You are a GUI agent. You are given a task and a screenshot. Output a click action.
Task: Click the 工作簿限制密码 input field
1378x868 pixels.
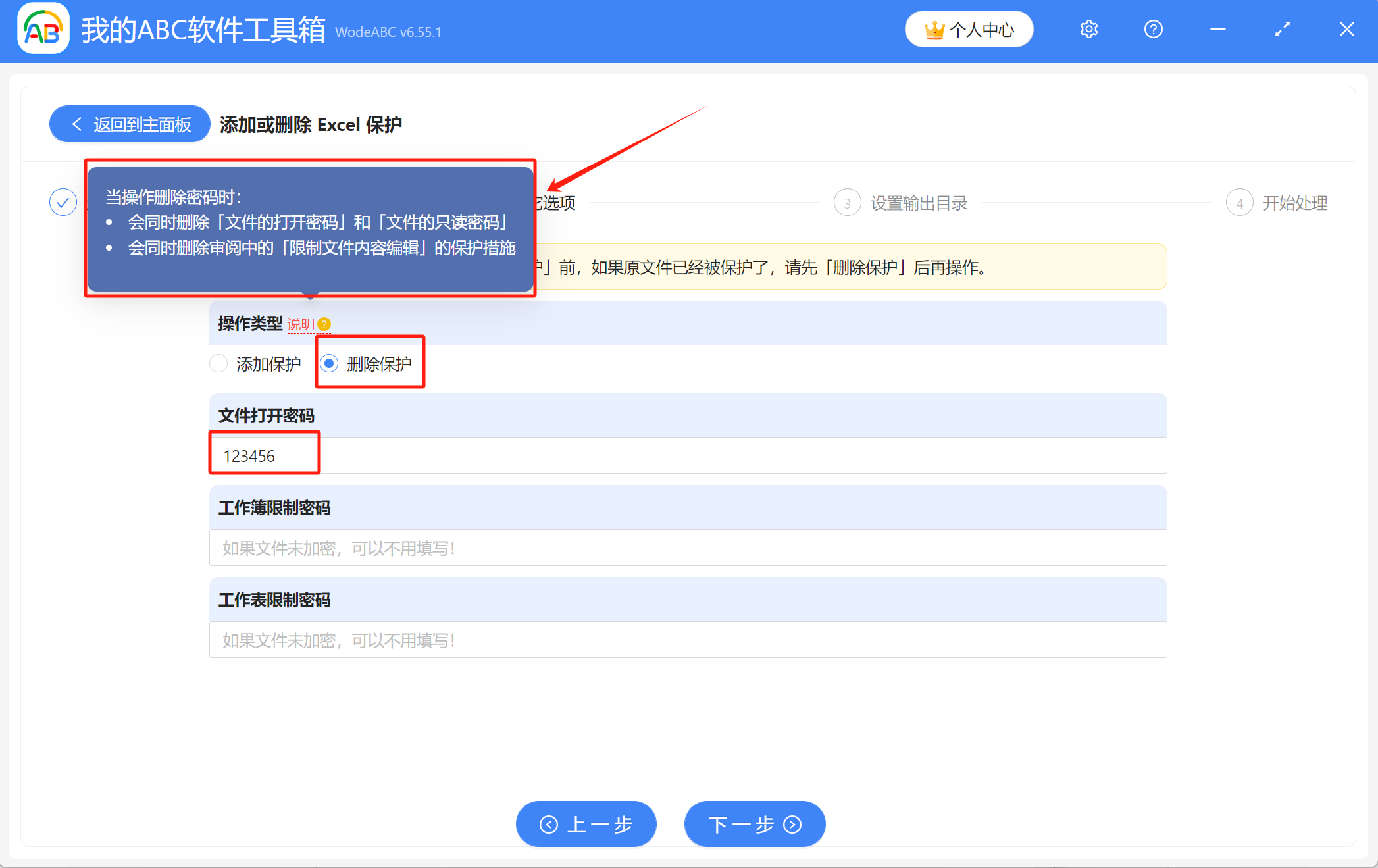(x=687, y=548)
